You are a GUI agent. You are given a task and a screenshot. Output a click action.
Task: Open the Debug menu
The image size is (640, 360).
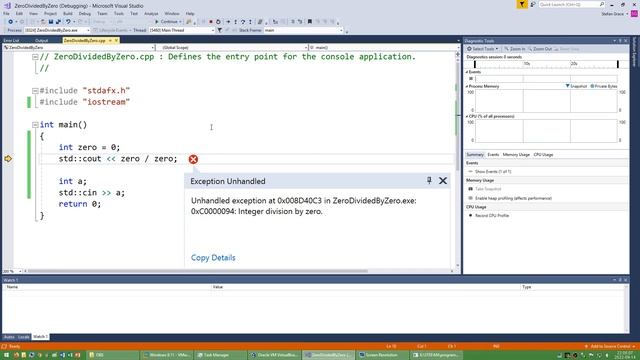click(84, 13)
